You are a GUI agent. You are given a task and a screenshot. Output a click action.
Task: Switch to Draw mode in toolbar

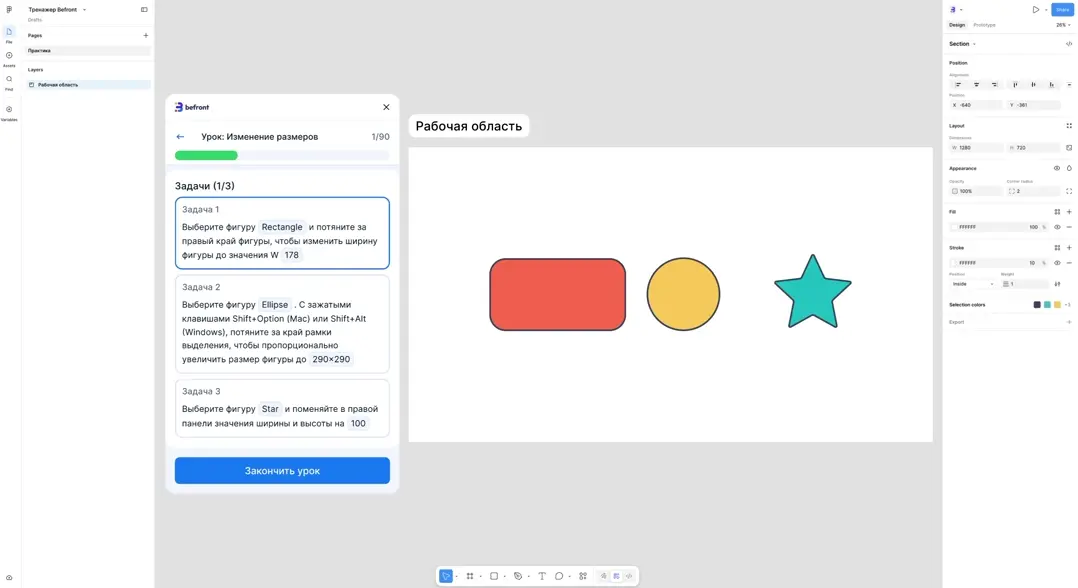[x=604, y=576]
